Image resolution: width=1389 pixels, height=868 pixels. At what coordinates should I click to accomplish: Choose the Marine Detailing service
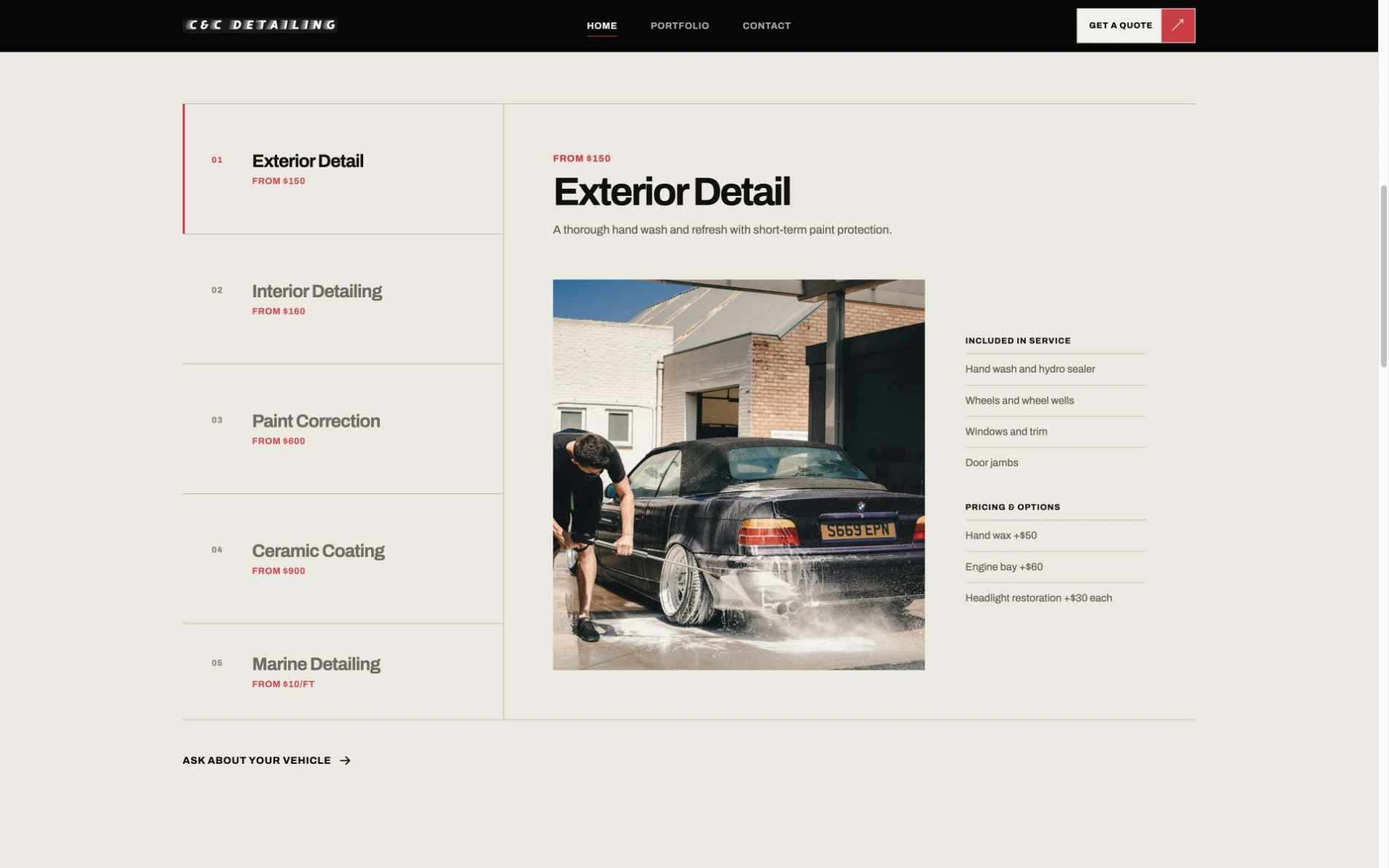coord(343,672)
